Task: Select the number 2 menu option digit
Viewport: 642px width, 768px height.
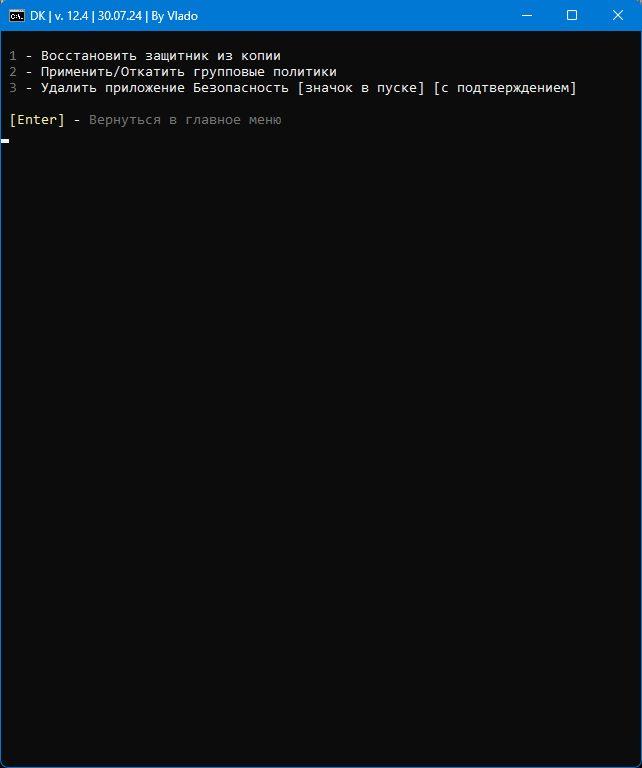Action: [x=13, y=72]
